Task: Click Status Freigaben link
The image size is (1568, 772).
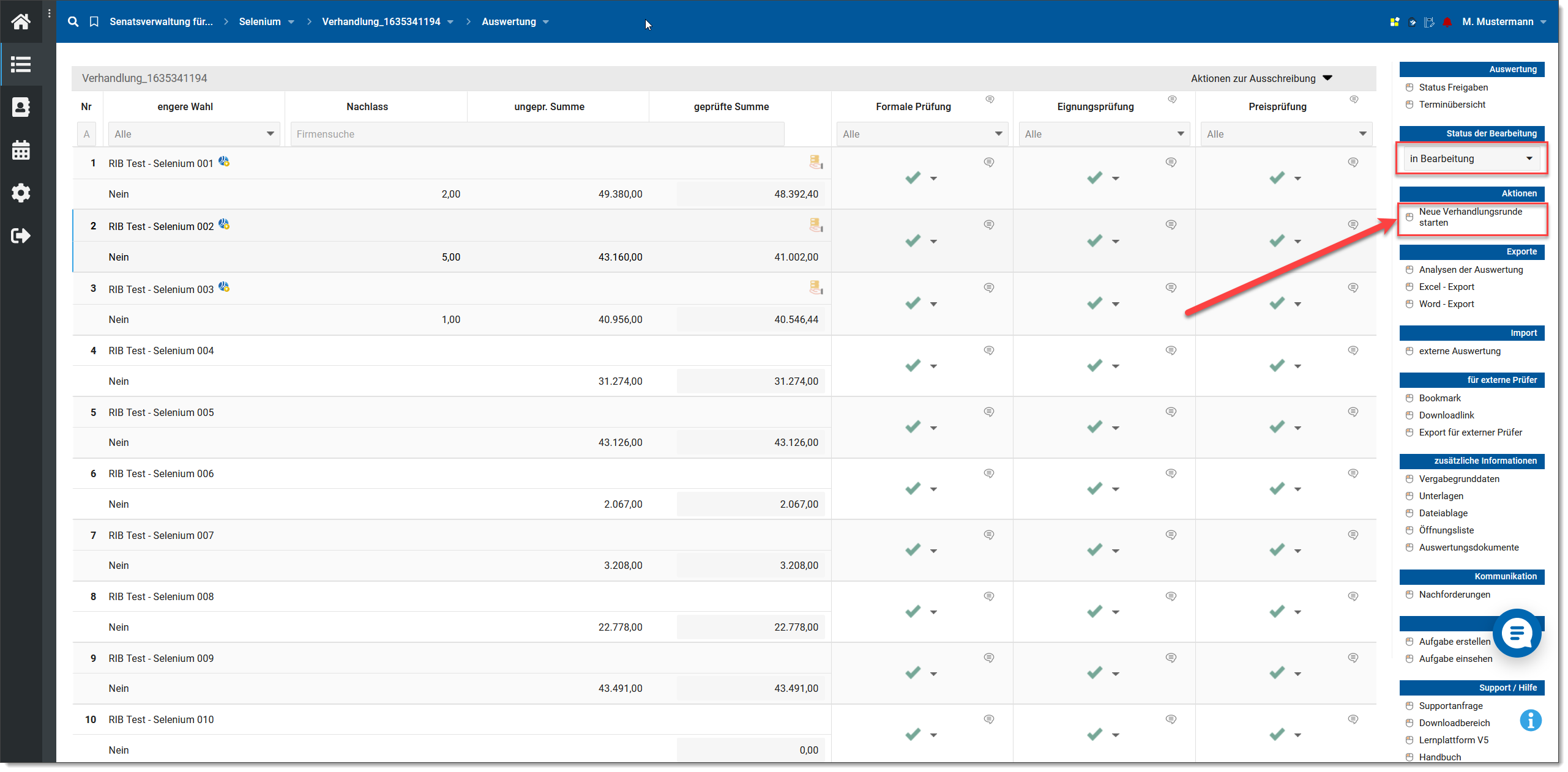Action: point(1454,87)
